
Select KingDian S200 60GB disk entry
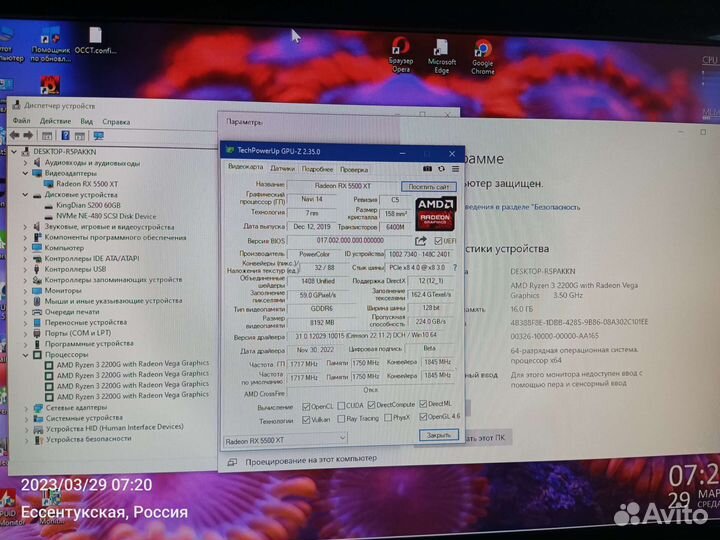(88, 205)
